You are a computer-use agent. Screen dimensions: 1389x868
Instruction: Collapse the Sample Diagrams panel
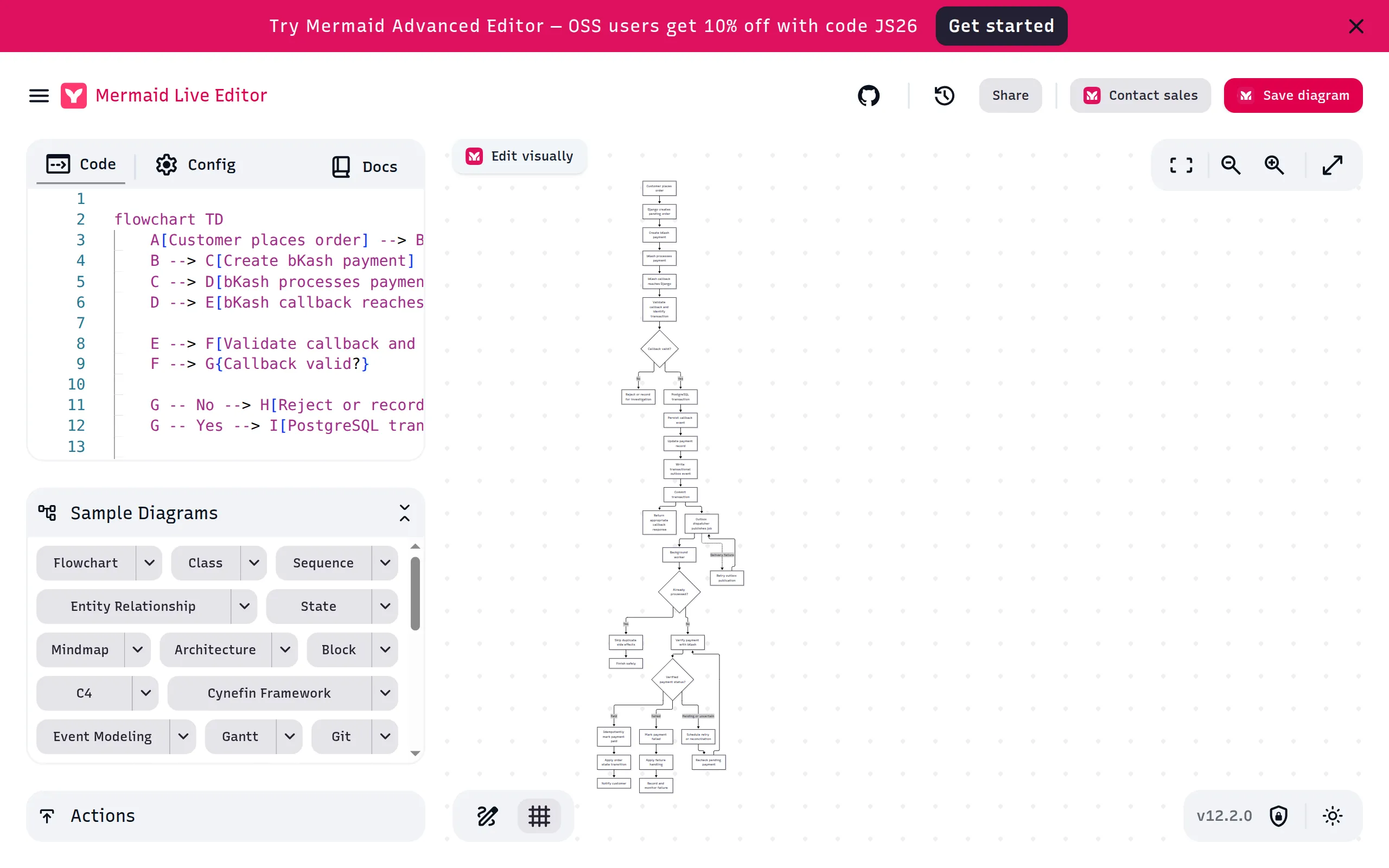tap(405, 513)
